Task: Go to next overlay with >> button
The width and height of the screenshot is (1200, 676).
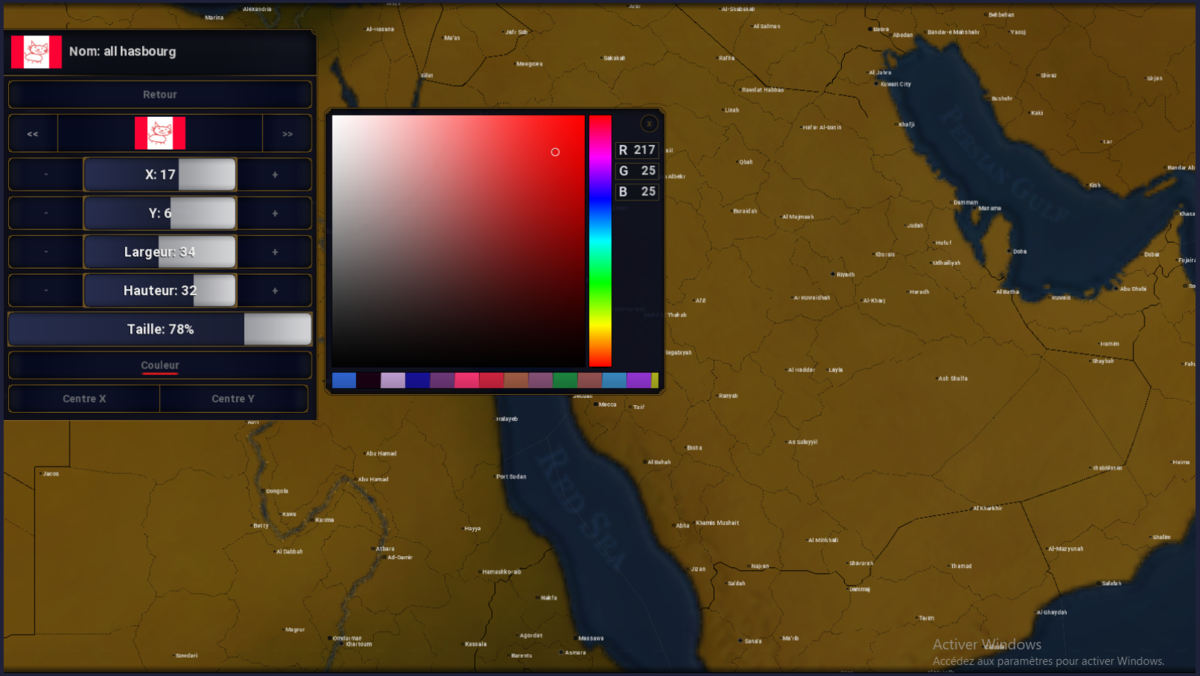Action: (287, 134)
